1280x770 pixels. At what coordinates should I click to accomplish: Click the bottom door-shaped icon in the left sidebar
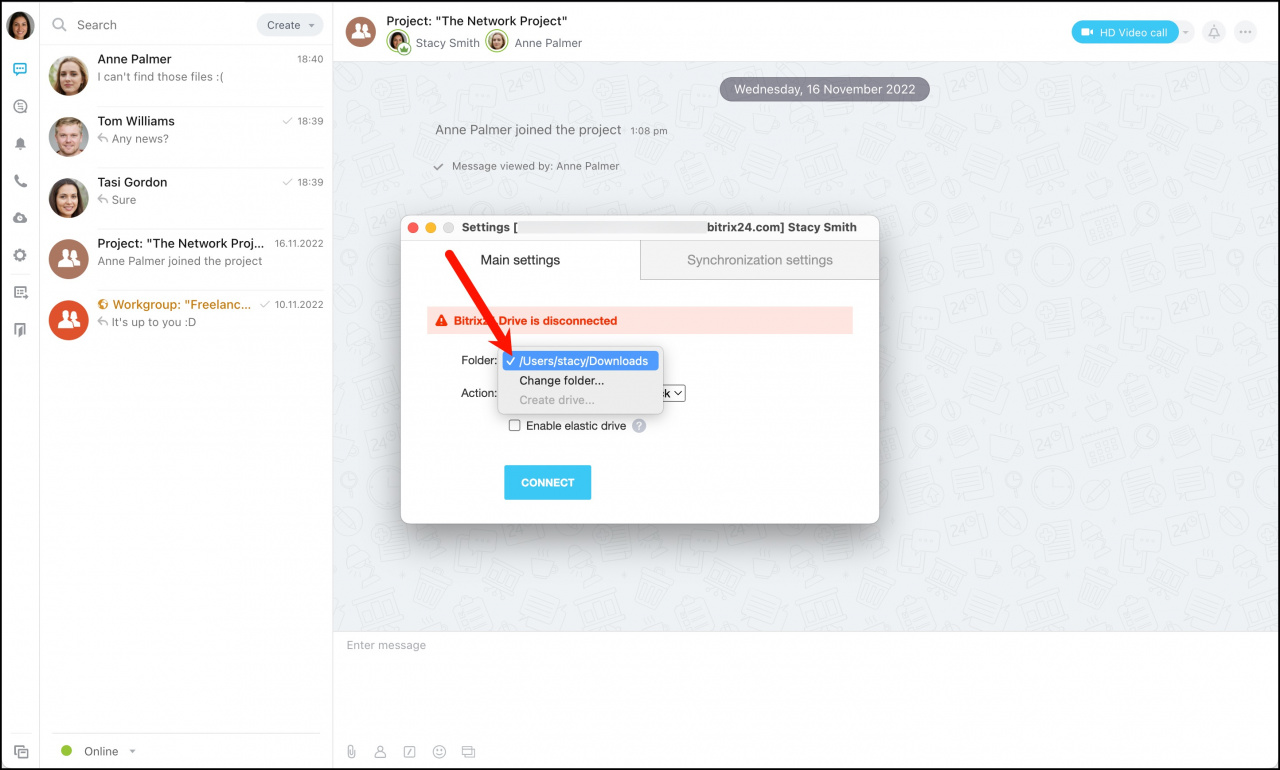tap(20, 329)
